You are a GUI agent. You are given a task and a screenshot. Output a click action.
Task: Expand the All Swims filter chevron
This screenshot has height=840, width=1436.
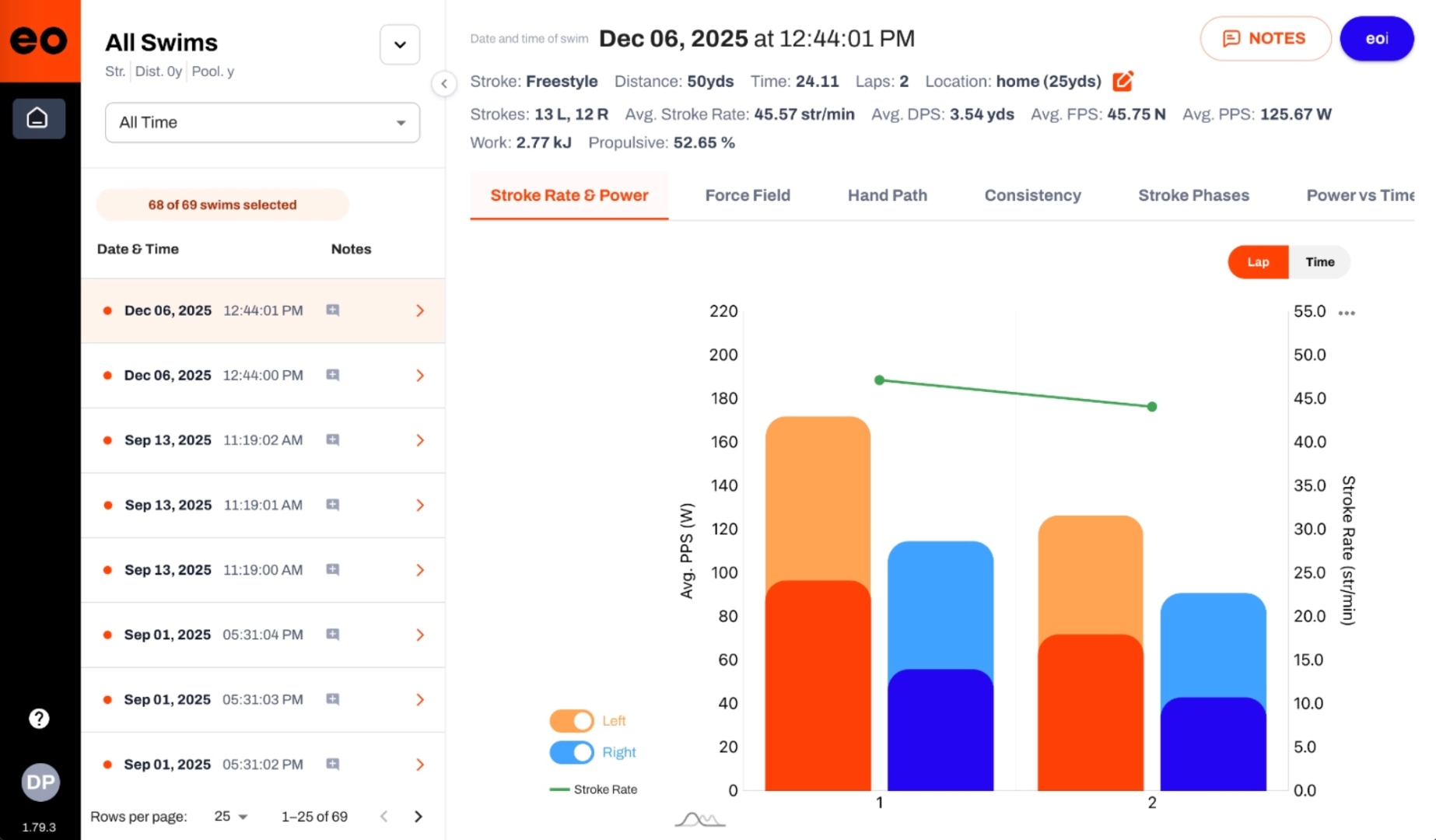(400, 44)
